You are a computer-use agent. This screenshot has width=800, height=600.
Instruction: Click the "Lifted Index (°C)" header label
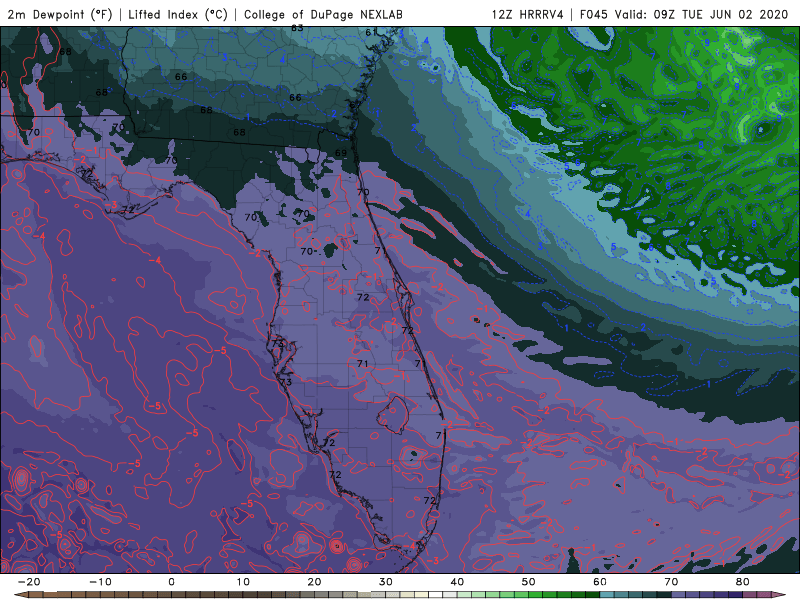pos(178,14)
